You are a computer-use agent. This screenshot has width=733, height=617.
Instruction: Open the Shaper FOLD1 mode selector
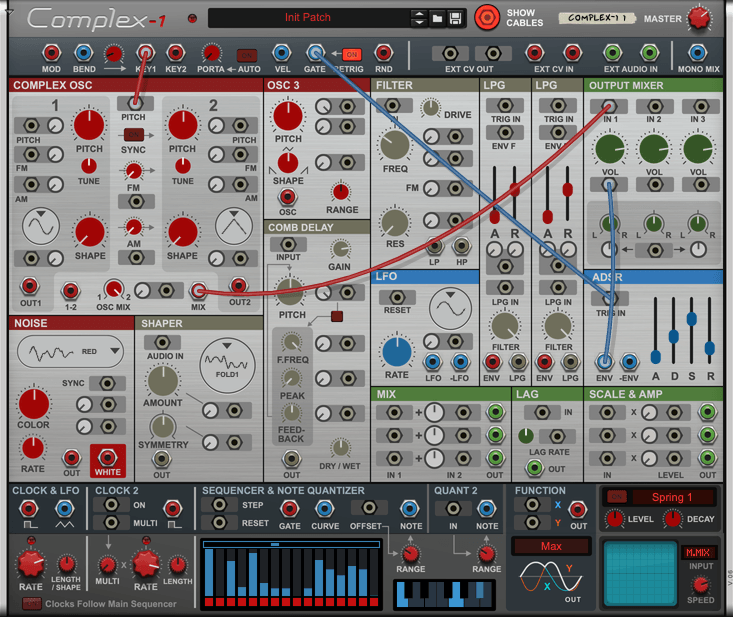pos(227,366)
